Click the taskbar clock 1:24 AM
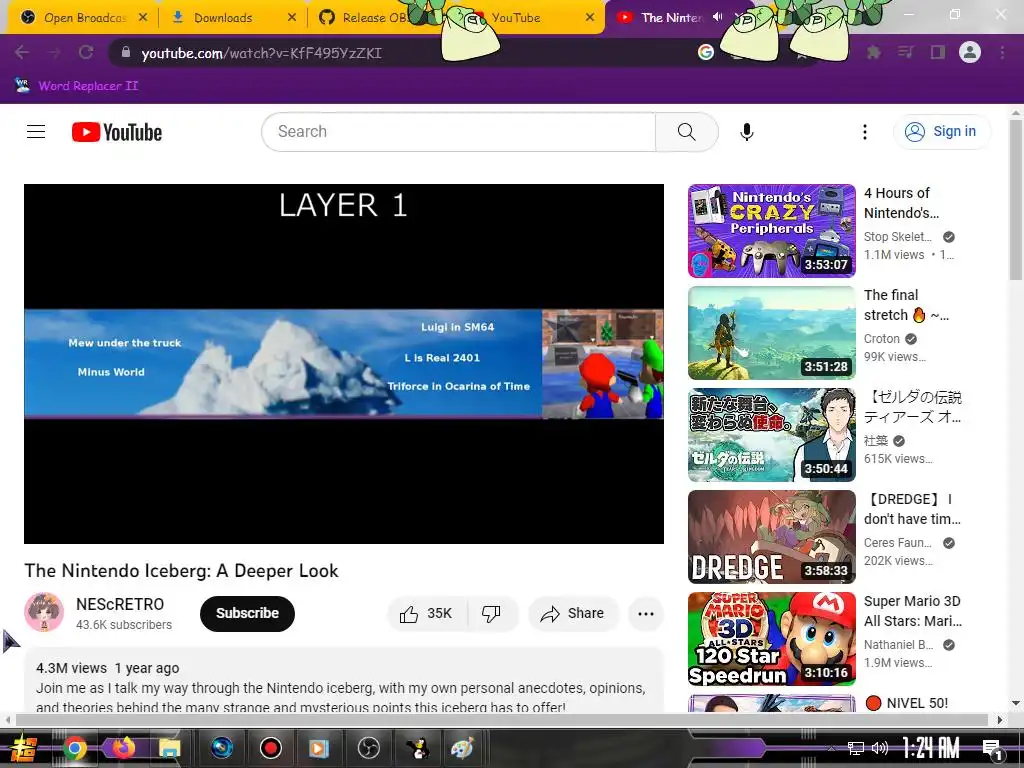Image resolution: width=1024 pixels, height=768 pixels. [x=930, y=748]
